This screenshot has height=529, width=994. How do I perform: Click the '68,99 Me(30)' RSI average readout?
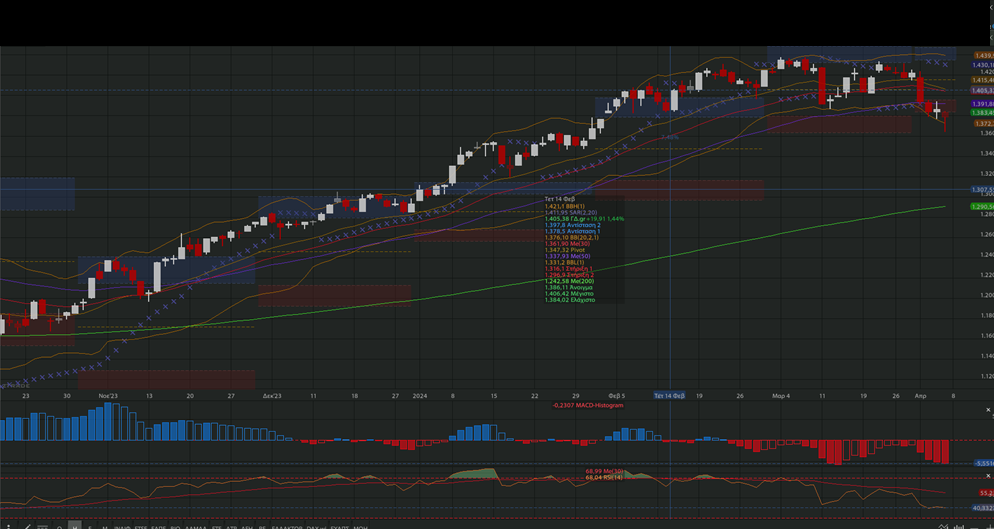[604, 471]
